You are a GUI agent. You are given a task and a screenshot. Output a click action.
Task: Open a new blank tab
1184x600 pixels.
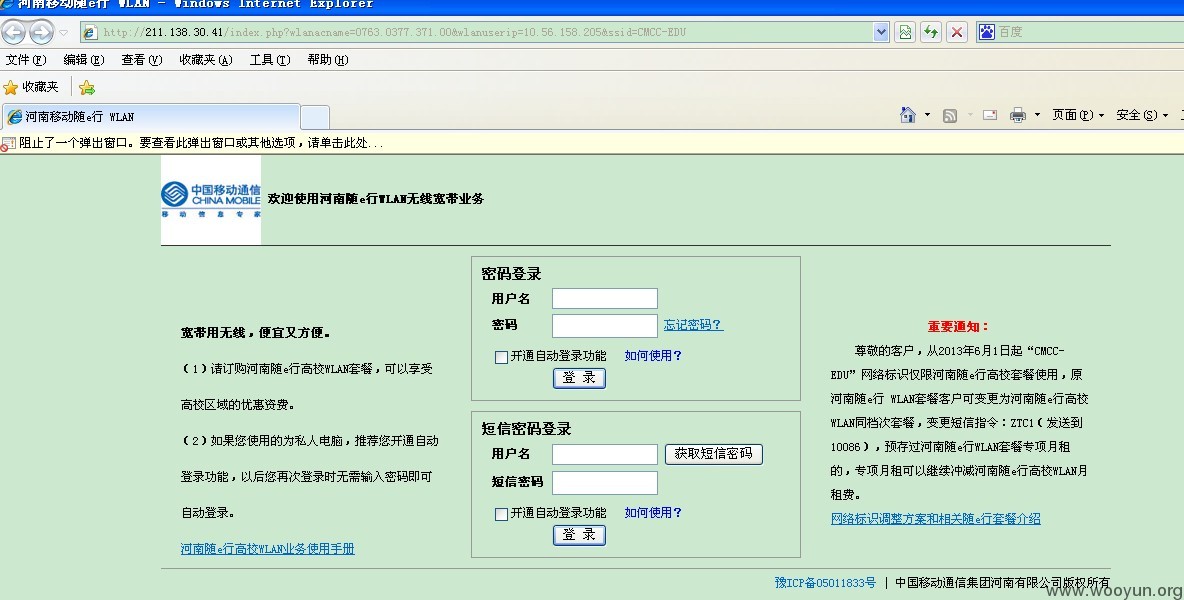point(315,117)
